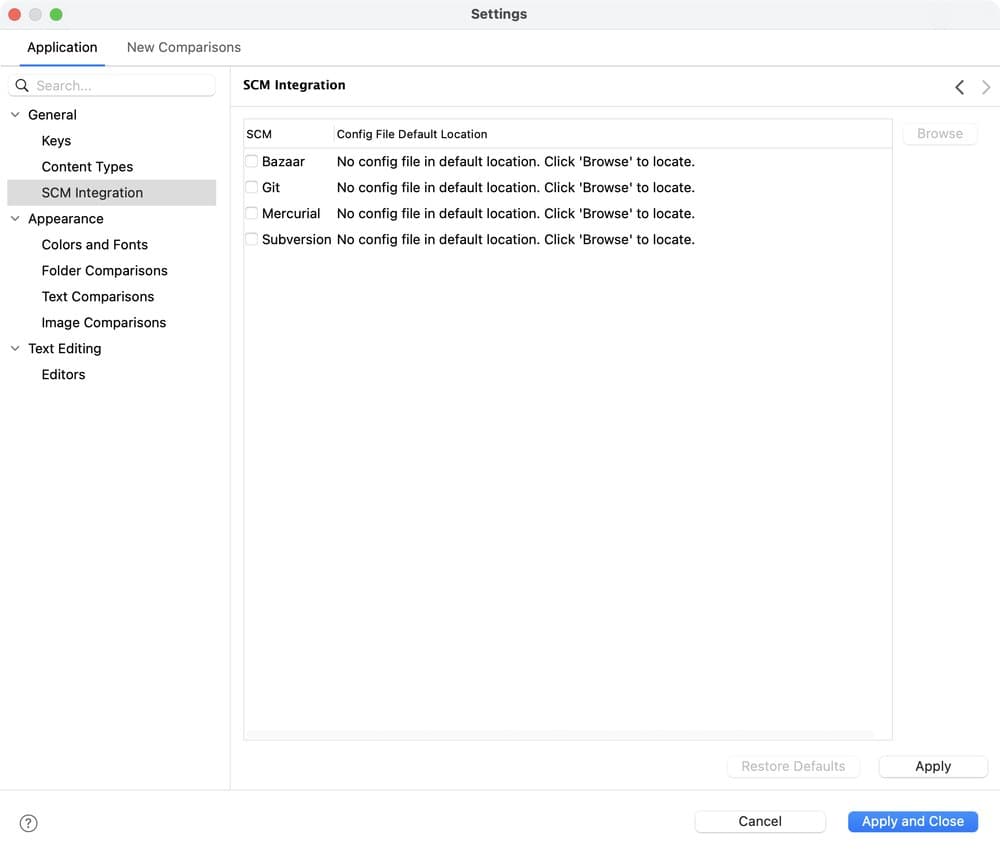Screen dimensions: 1000x854
Task: Click the Mercurial SCM name
Action: point(291,213)
